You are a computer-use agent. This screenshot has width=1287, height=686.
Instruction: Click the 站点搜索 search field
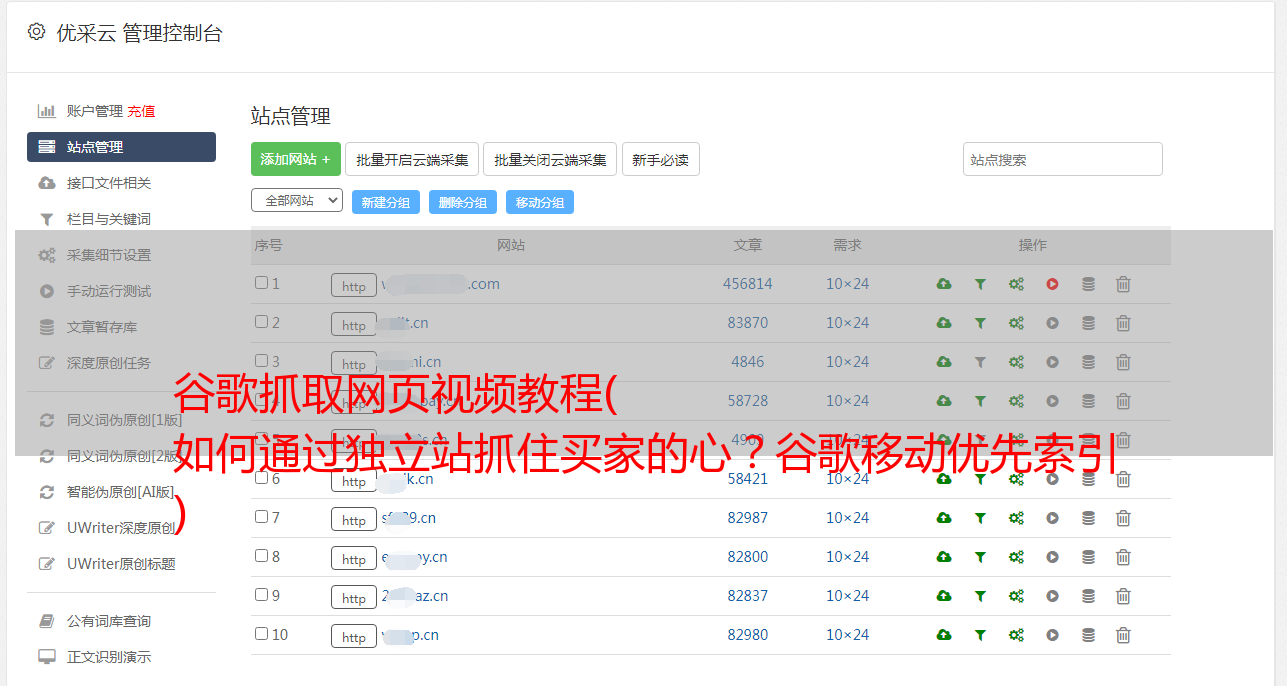(x=1062, y=159)
